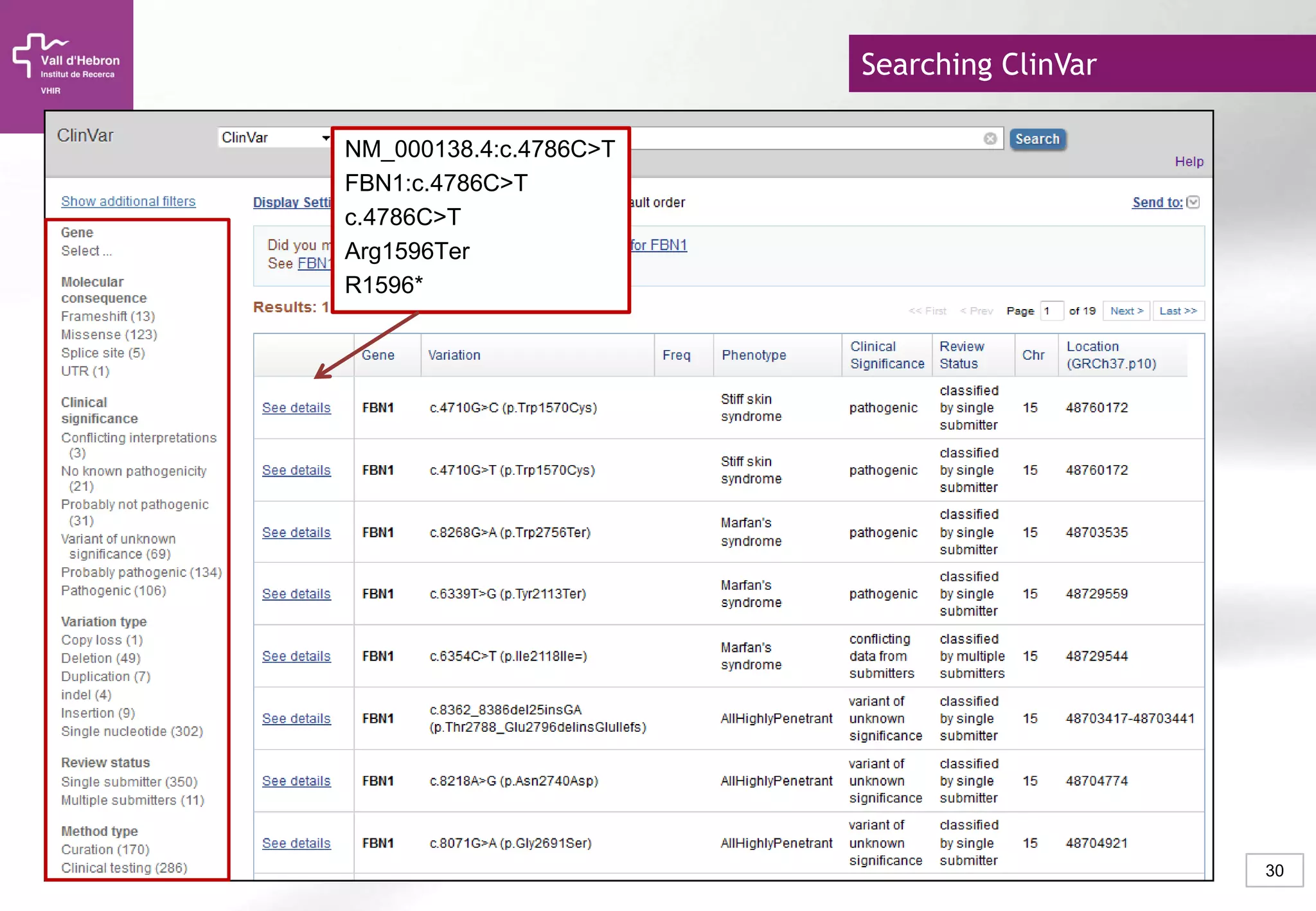
Task: Open See details for c.8362_8386del25insGA variant
Action: point(296,719)
